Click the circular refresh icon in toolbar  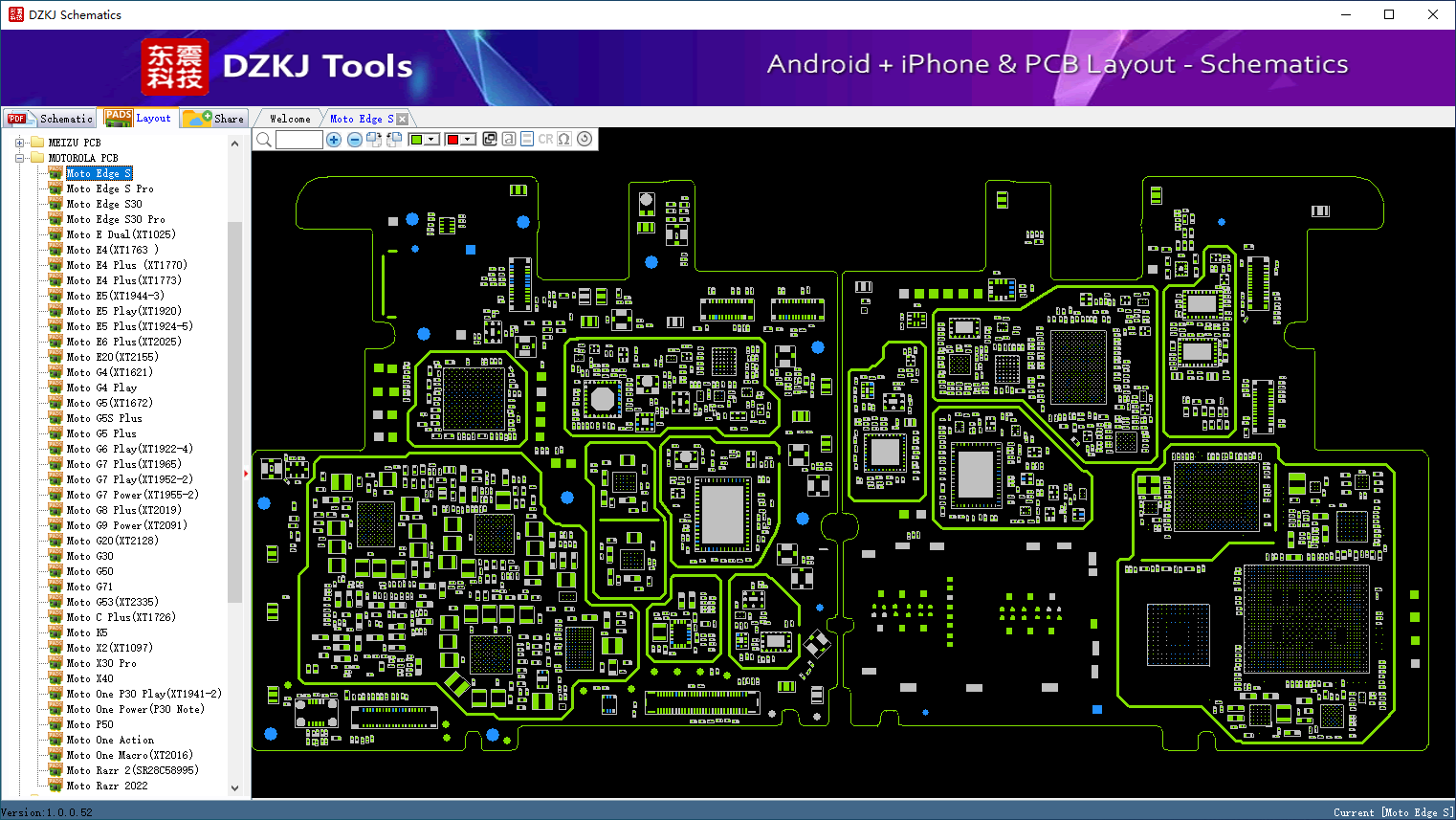click(x=585, y=139)
